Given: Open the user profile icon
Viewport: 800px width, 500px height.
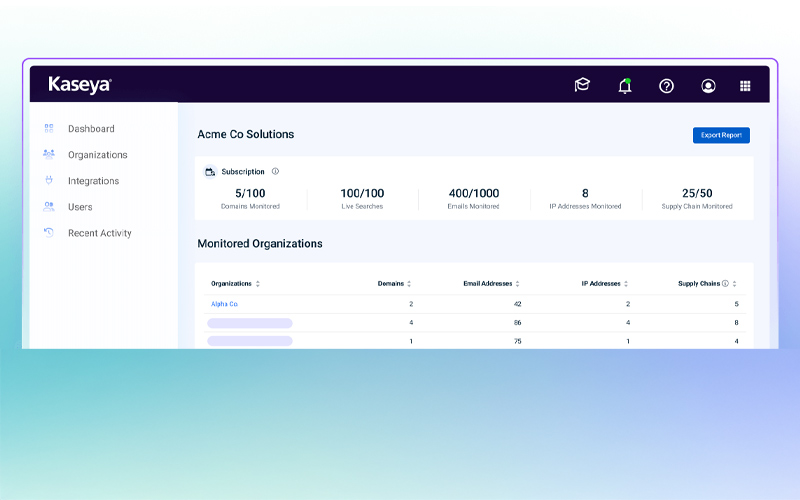Looking at the screenshot, I should (708, 86).
